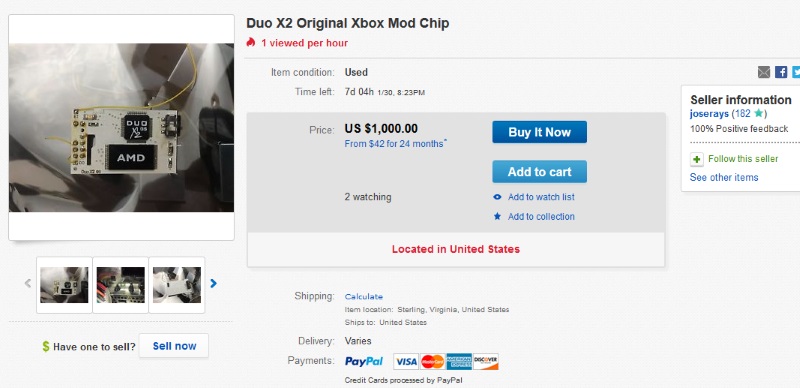The image size is (800, 388).
Task: Open joserays seller profile link
Action: [x=709, y=114]
